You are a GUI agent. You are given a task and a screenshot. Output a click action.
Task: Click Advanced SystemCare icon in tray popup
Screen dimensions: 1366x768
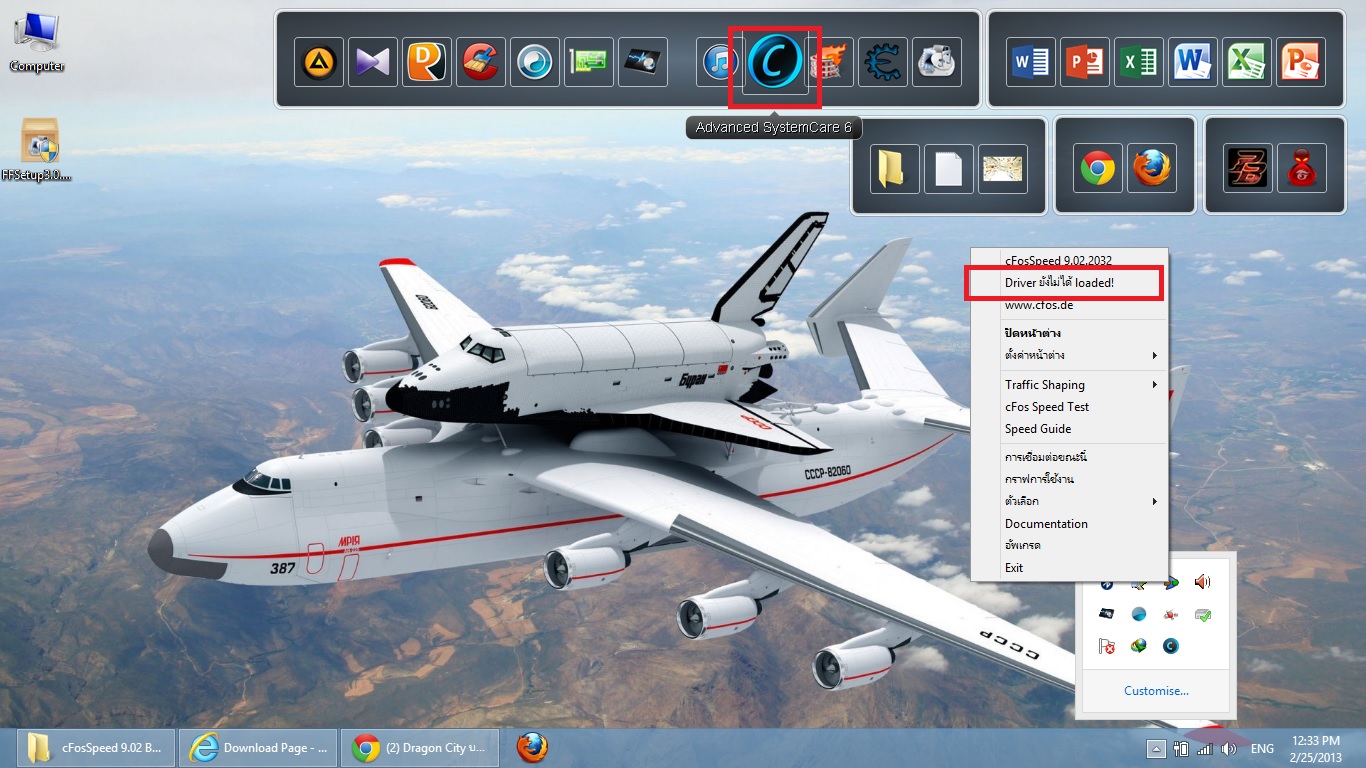click(1170, 646)
